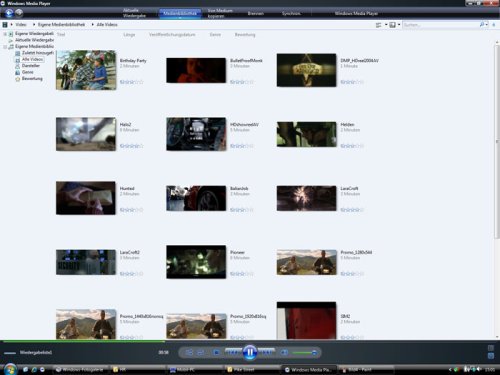Toggle repeat mode in playback bar
Screen dimensions: 500x375
pos(201,352)
